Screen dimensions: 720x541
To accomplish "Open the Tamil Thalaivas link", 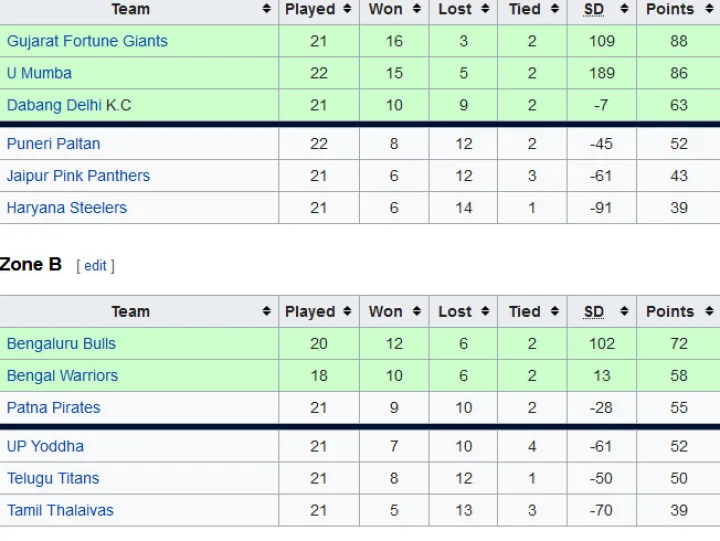I will click(60, 510).
